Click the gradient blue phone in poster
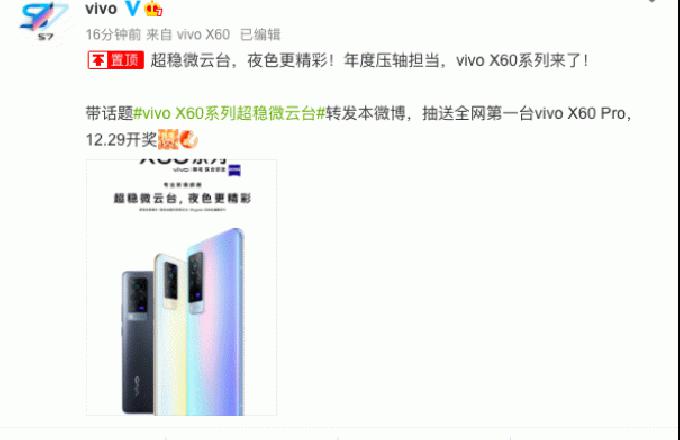Viewport: 680px width, 440px height. pyautogui.click(x=217, y=323)
